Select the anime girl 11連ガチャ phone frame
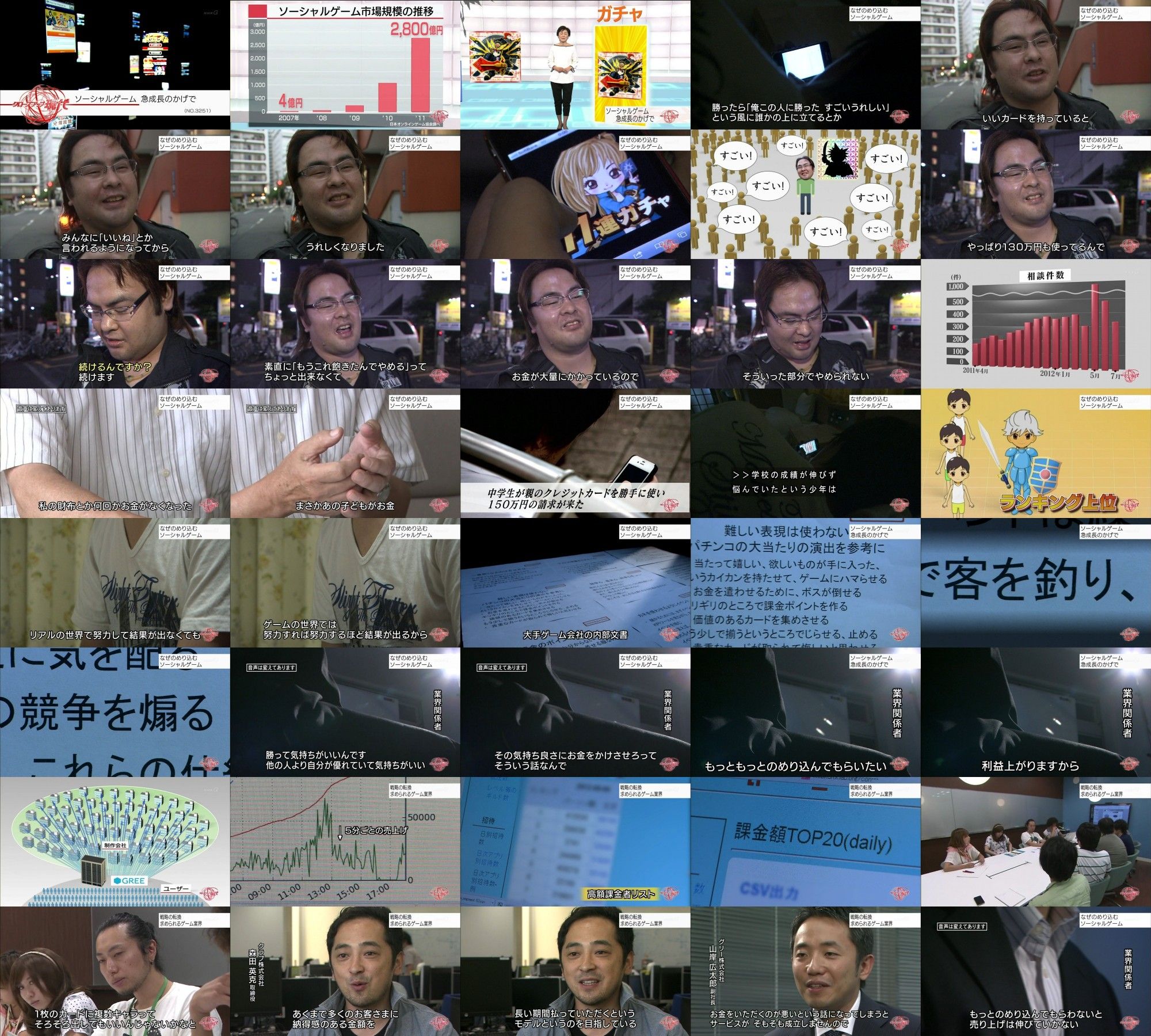The height and width of the screenshot is (1036, 1151). [575, 194]
